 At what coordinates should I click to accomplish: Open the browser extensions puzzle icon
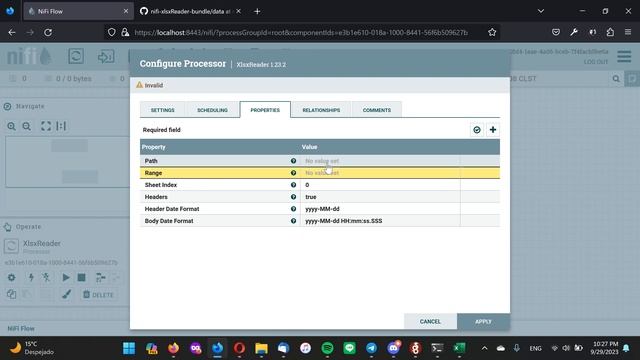click(x=610, y=32)
